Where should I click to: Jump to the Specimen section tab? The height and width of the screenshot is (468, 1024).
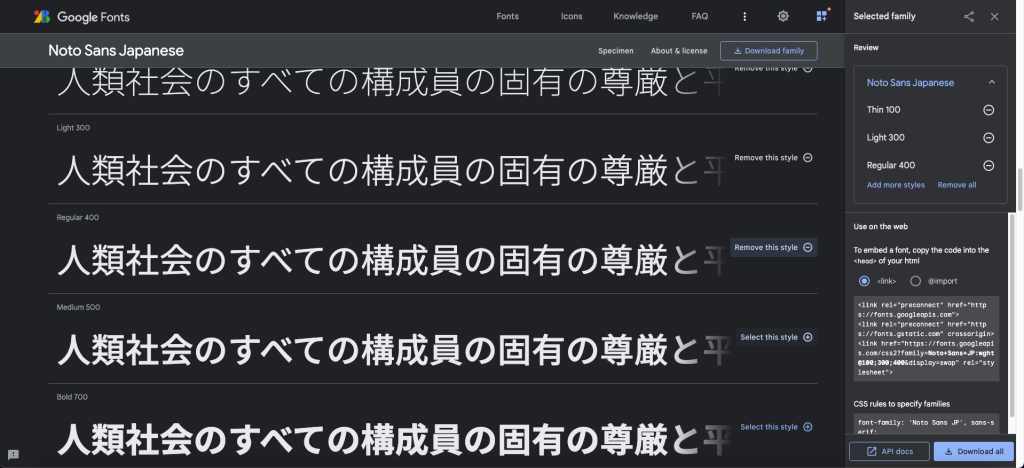click(616, 51)
